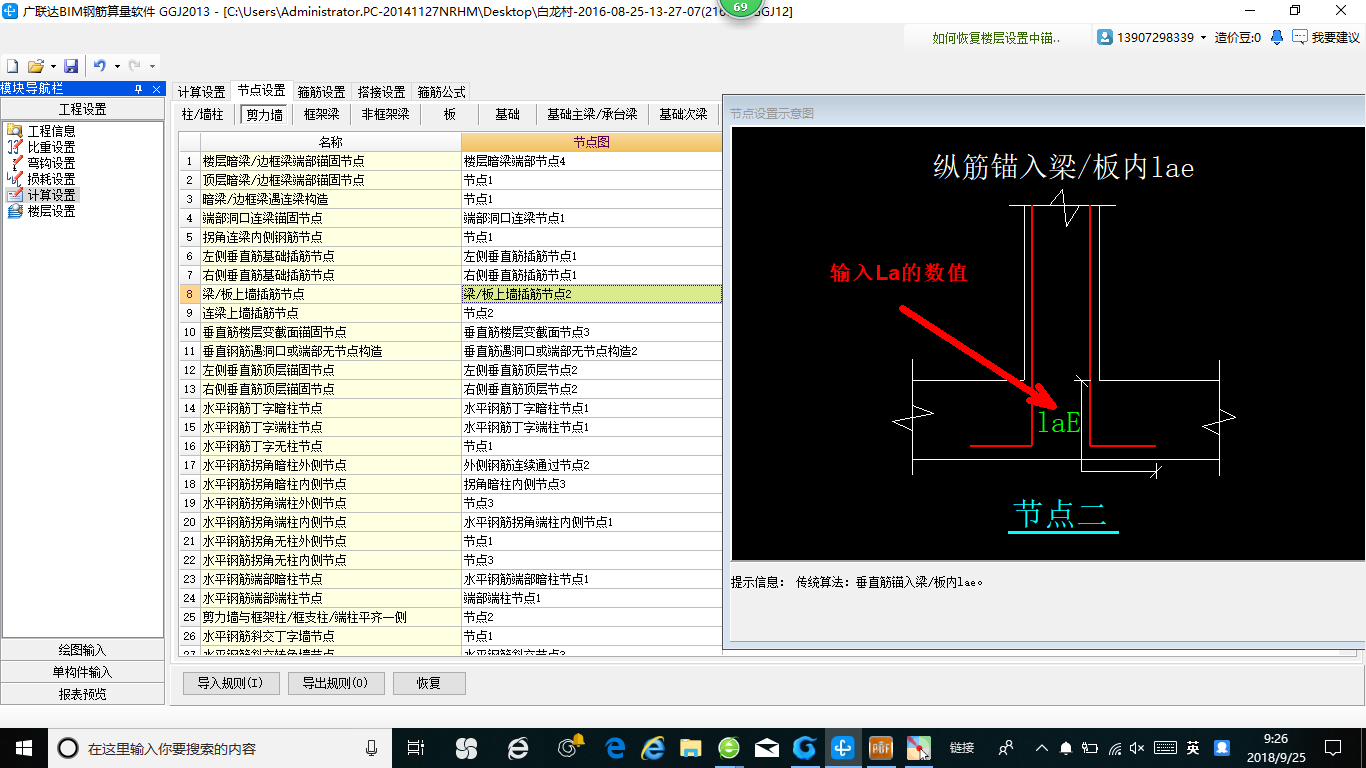Switch to the 计算设置 tab
Image resolution: width=1366 pixels, height=768 pixels.
click(x=201, y=92)
